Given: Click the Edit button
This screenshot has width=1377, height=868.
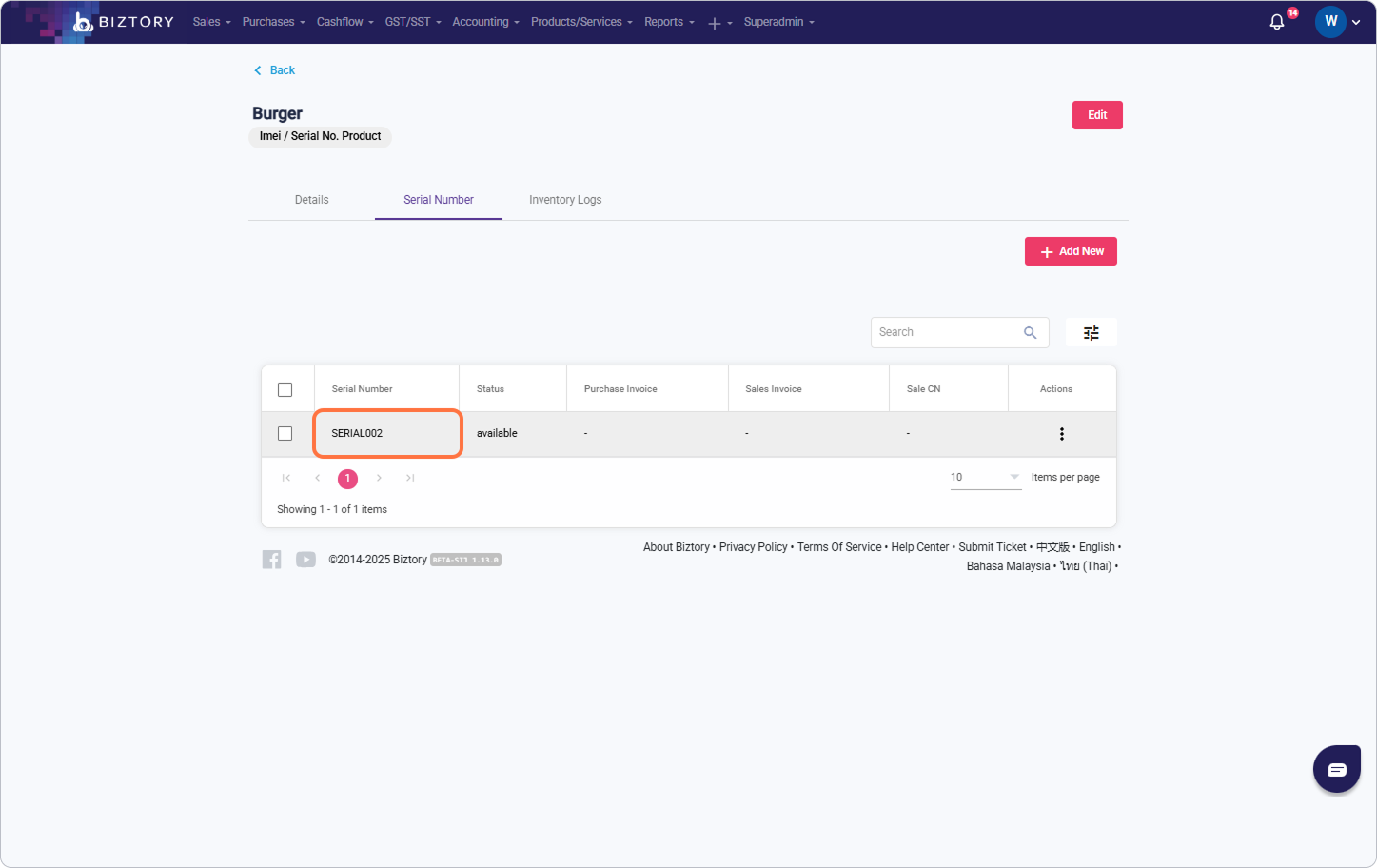Looking at the screenshot, I should [1097, 115].
